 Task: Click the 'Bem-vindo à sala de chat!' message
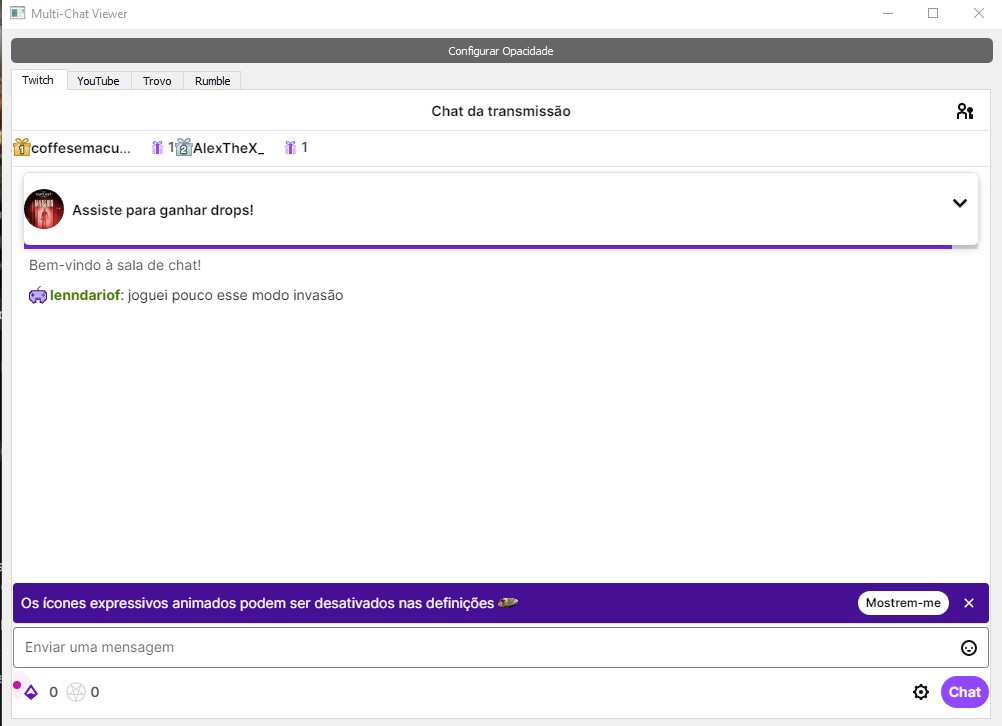(115, 265)
